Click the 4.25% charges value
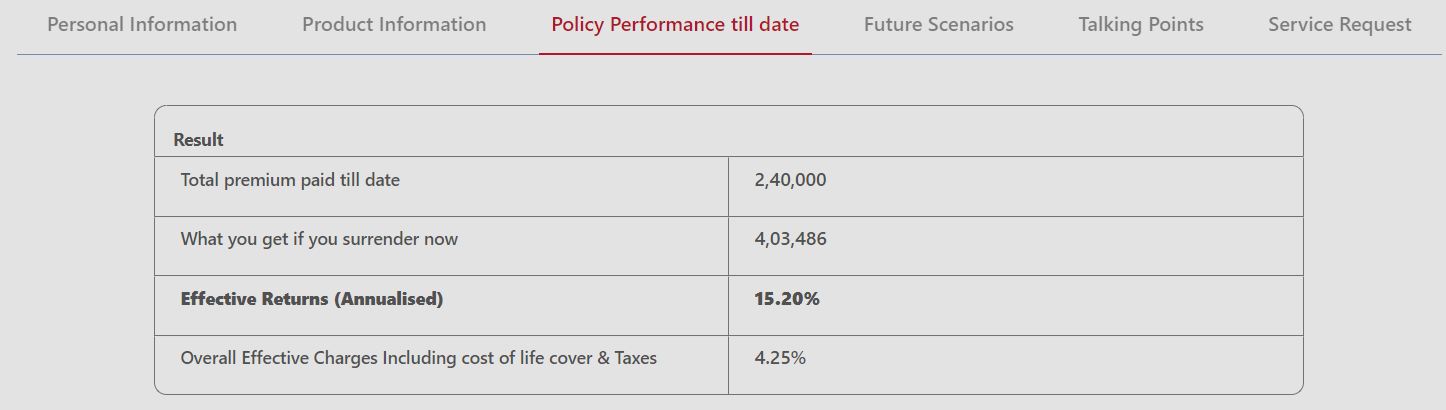 (780, 357)
